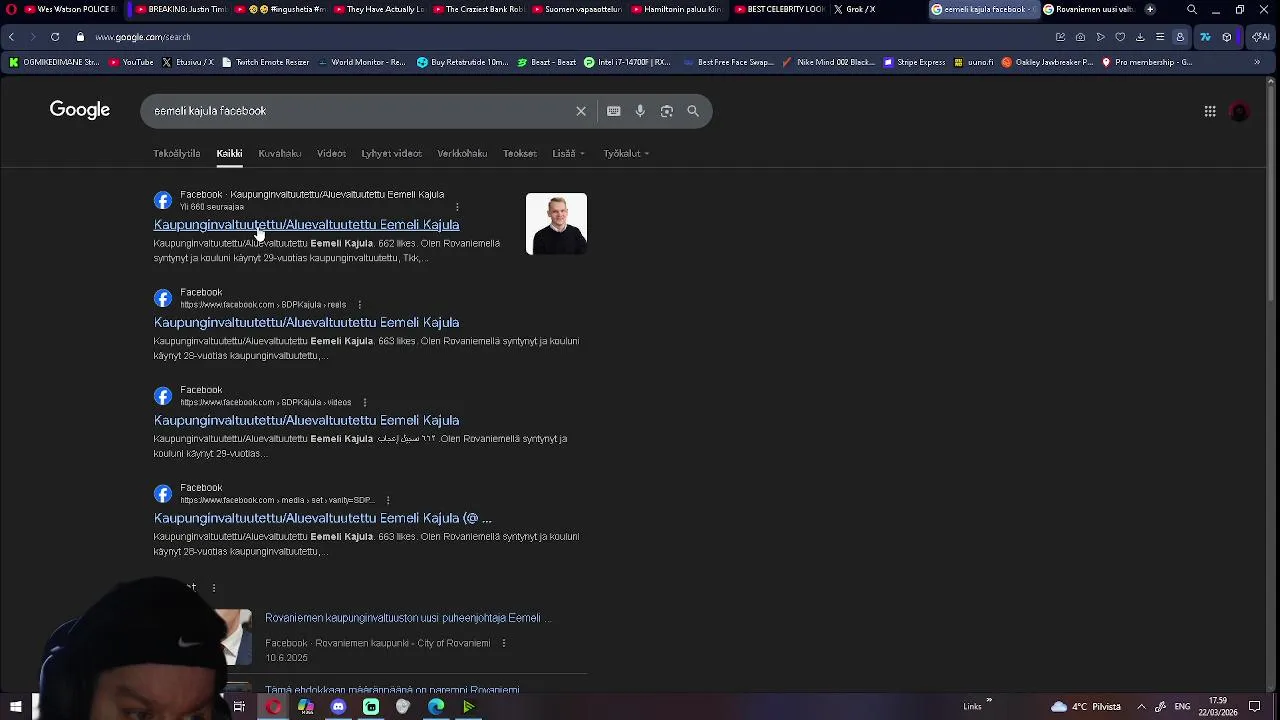Open the Google apps grid
Screen dimensions: 1280x720
coord(1210,111)
